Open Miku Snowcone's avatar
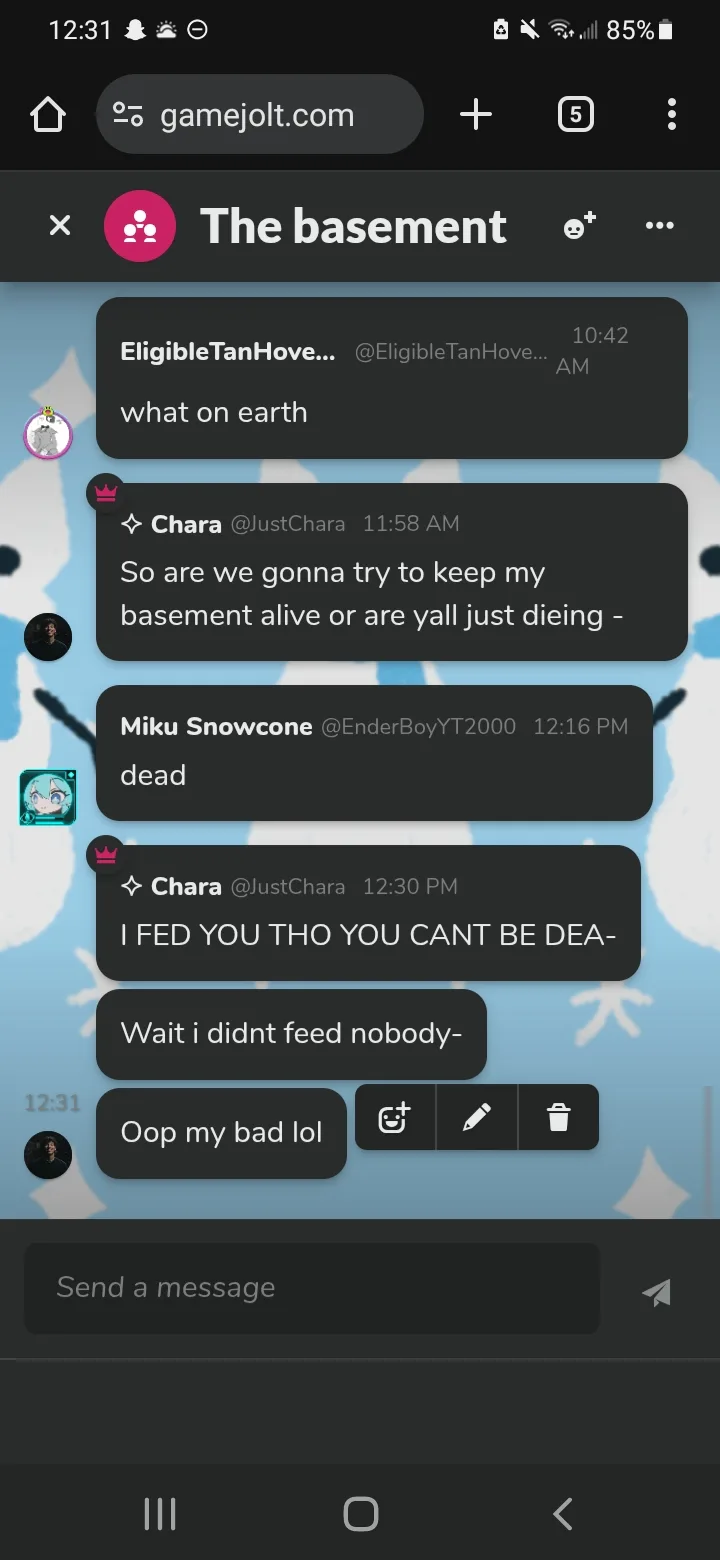Screen dimensions: 720x1560 point(48,797)
